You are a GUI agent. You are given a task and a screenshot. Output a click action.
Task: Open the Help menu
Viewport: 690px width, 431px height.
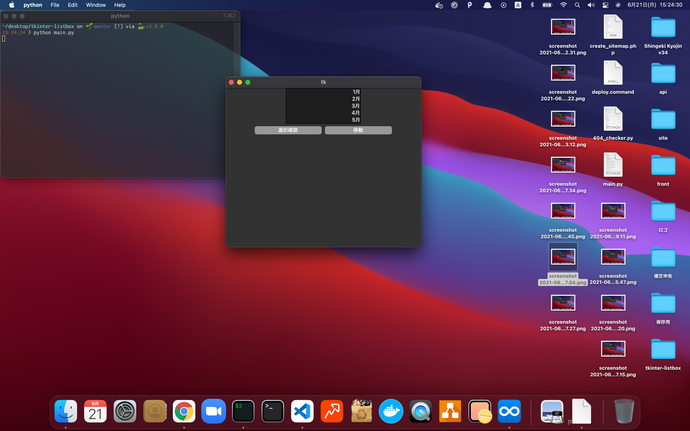[x=120, y=5]
